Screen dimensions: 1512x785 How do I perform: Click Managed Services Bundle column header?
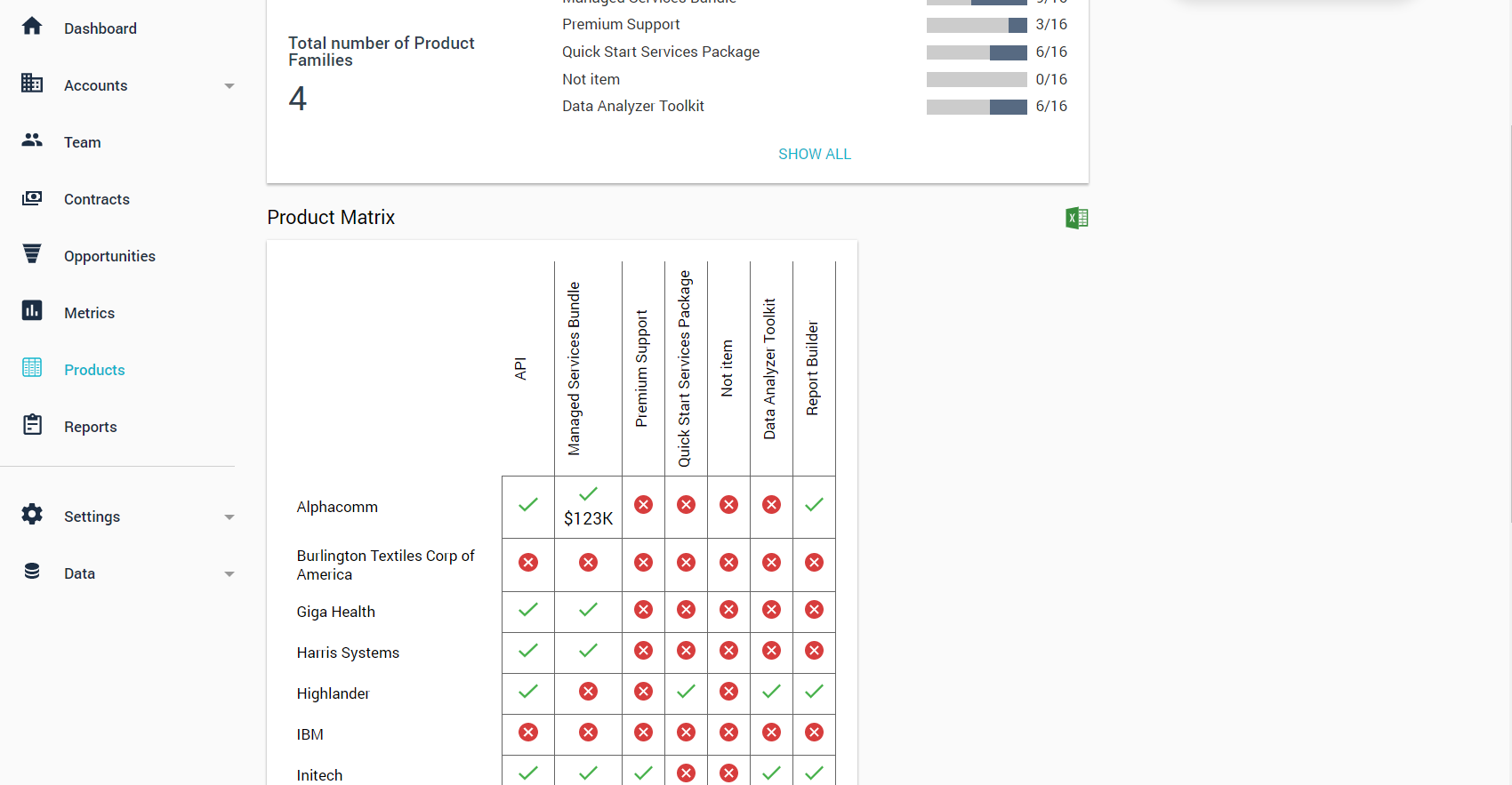click(x=574, y=369)
